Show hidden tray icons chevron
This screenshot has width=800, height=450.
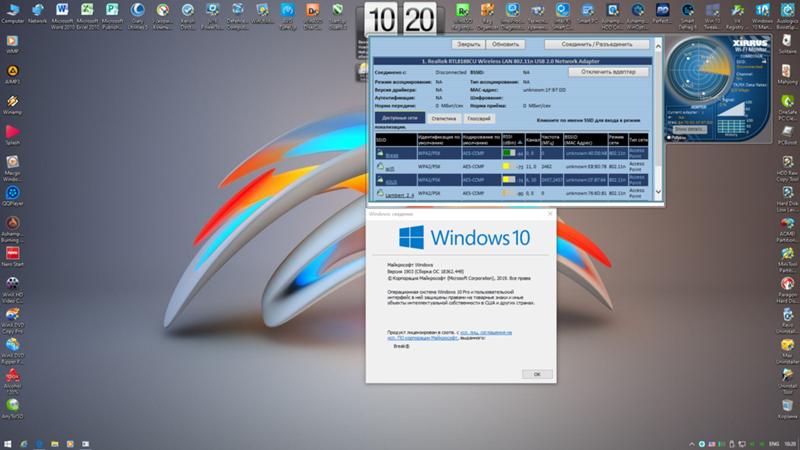click(x=691, y=444)
